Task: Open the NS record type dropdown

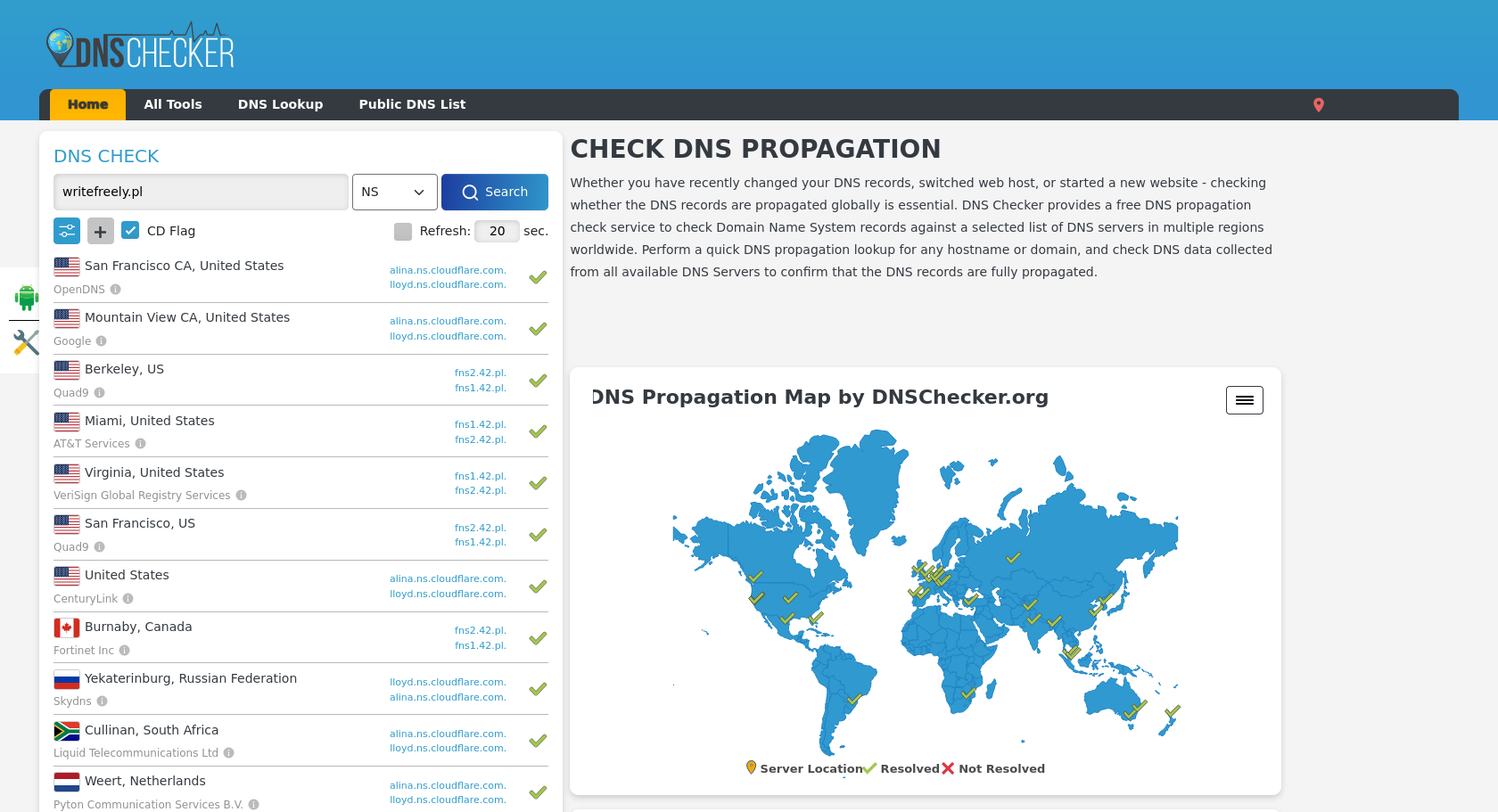Action: pyautogui.click(x=394, y=192)
